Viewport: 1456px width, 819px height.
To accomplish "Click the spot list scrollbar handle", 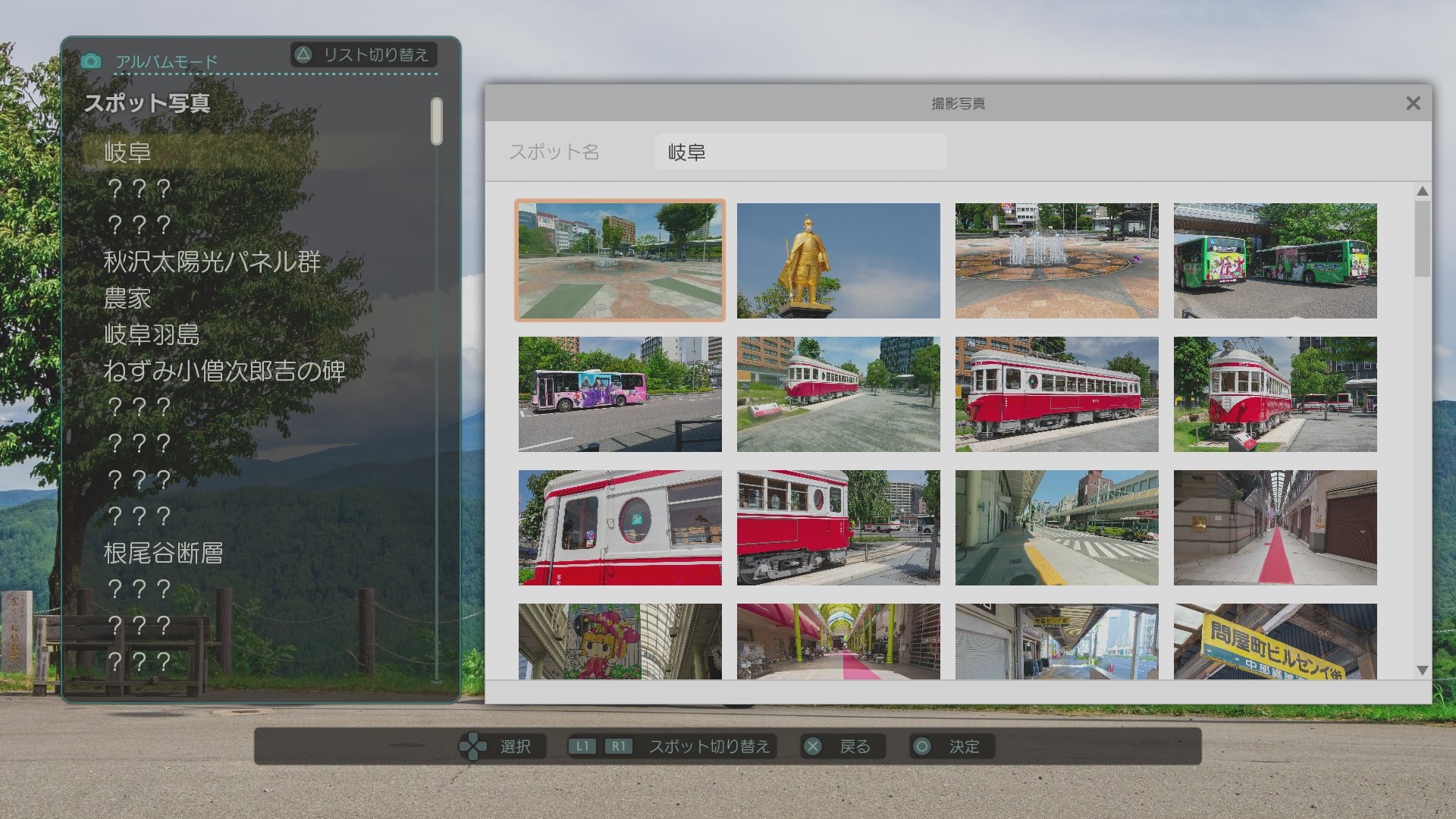I will click(x=436, y=121).
